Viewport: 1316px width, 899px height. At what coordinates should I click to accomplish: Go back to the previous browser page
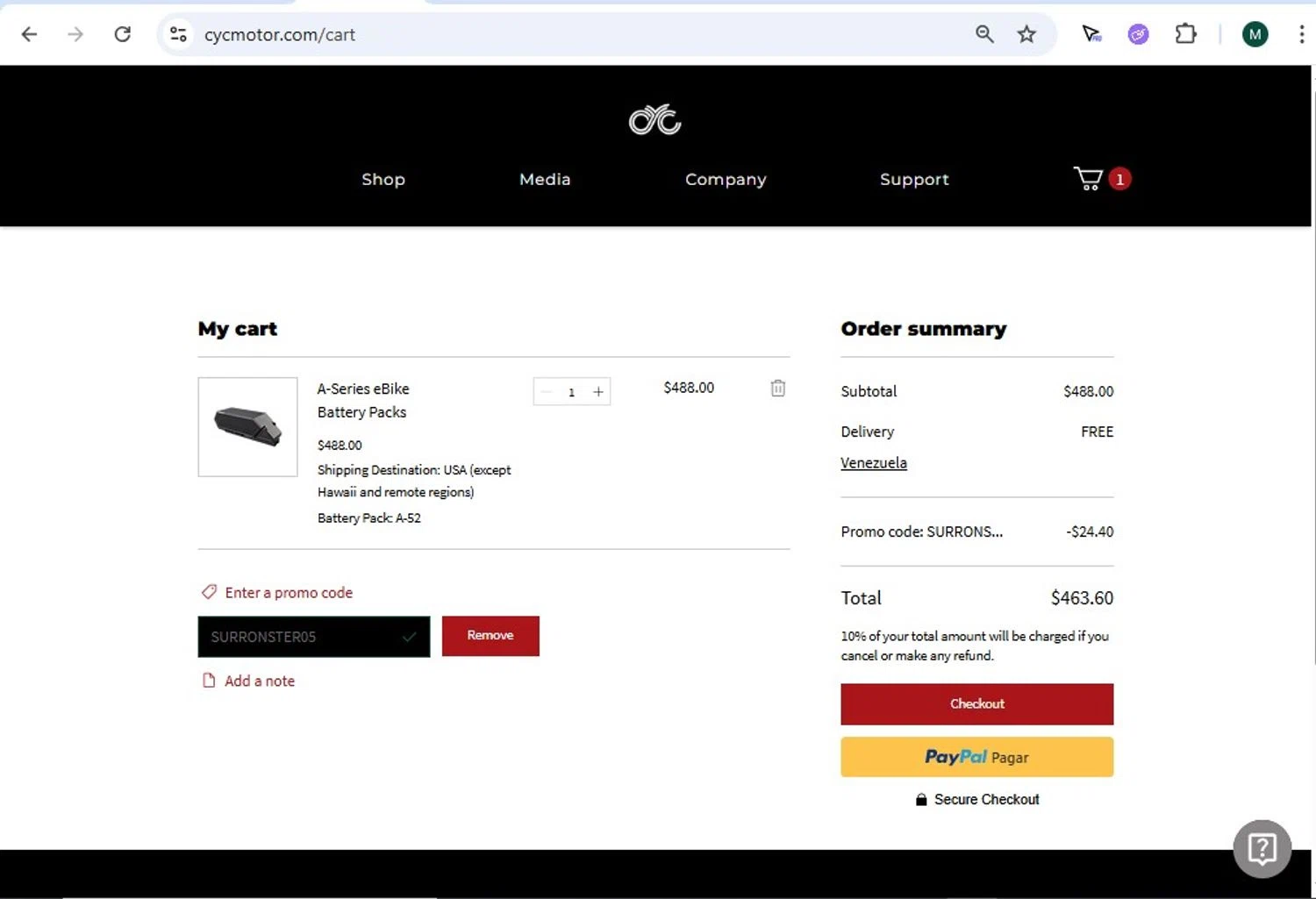pyautogui.click(x=29, y=34)
